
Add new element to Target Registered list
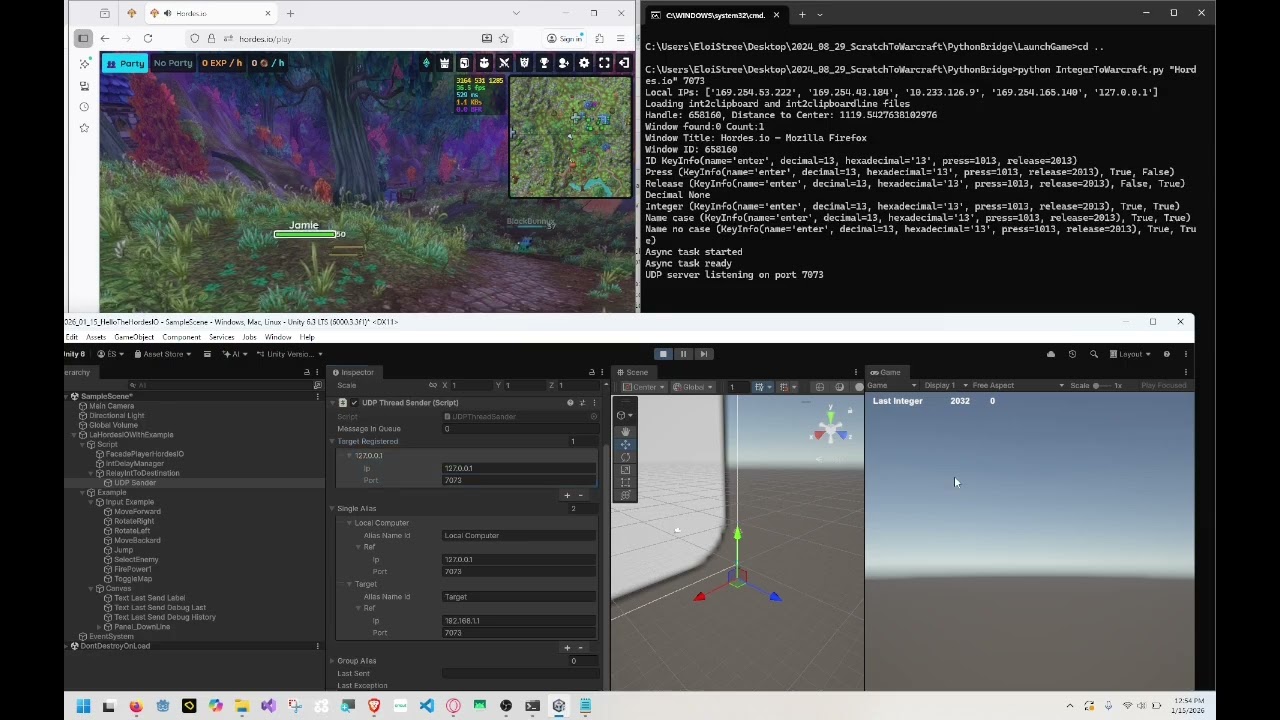click(567, 496)
